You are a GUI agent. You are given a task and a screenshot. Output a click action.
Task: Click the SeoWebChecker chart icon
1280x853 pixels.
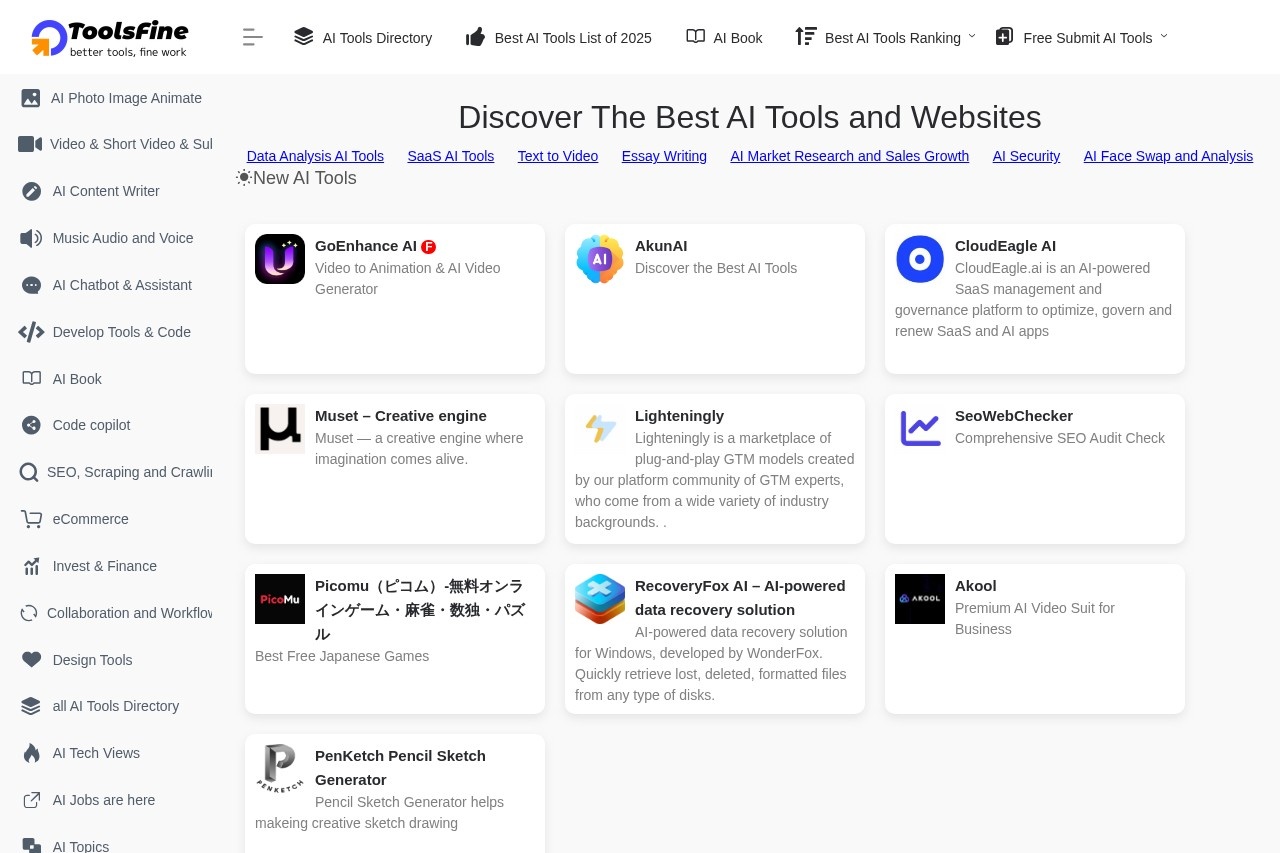click(x=920, y=429)
